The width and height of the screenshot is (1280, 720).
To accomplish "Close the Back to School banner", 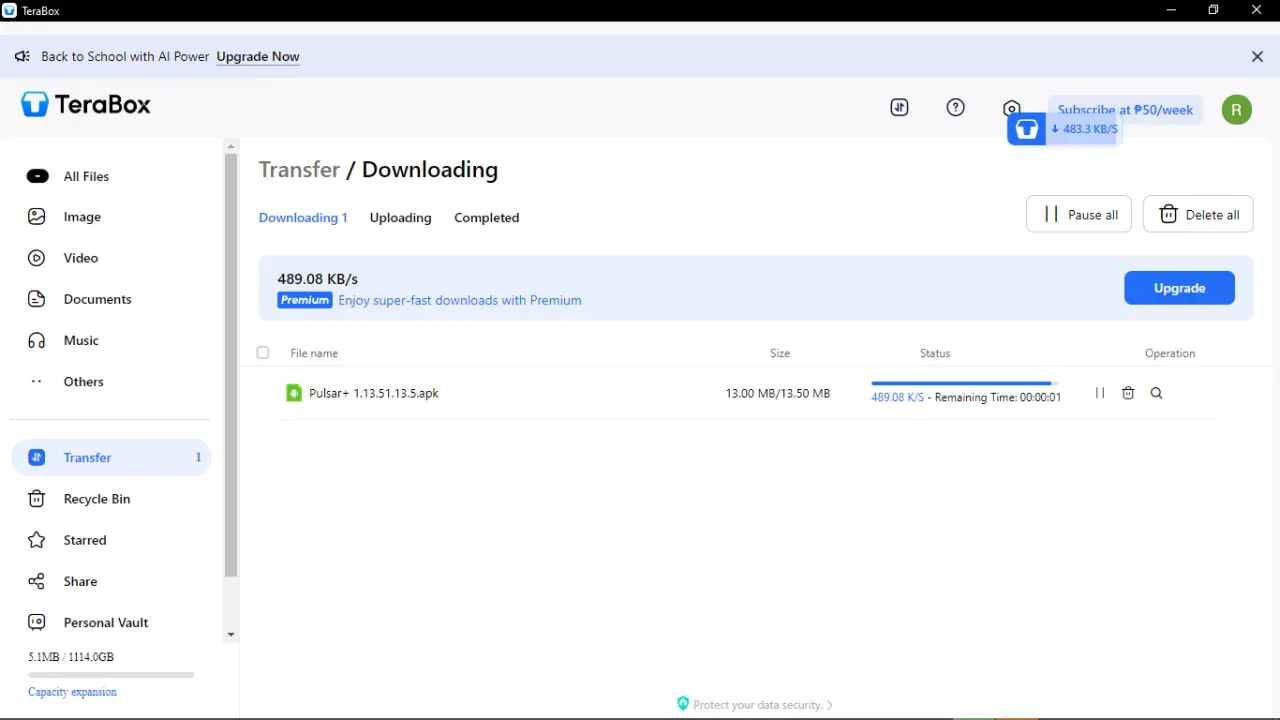I will [1258, 57].
